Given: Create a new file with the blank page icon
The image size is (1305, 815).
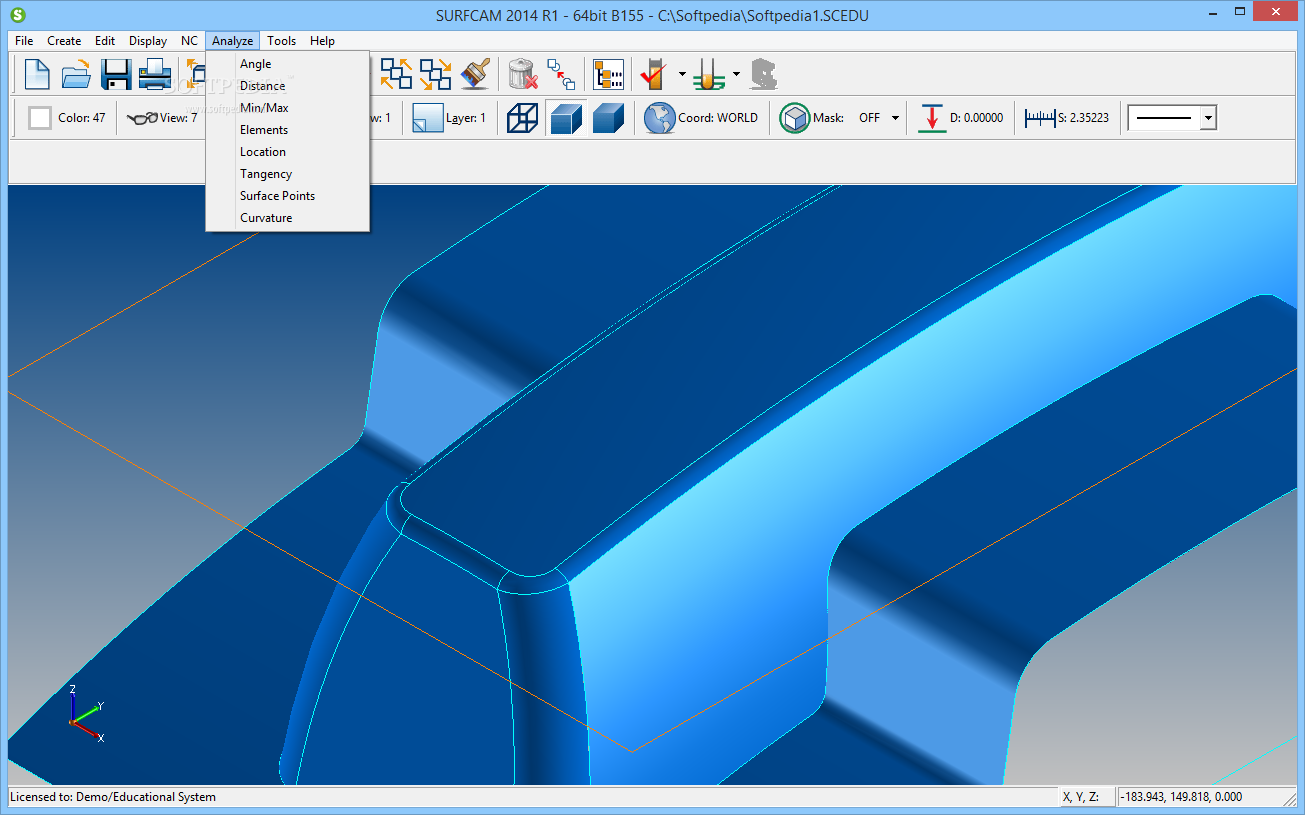Looking at the screenshot, I should 37,74.
